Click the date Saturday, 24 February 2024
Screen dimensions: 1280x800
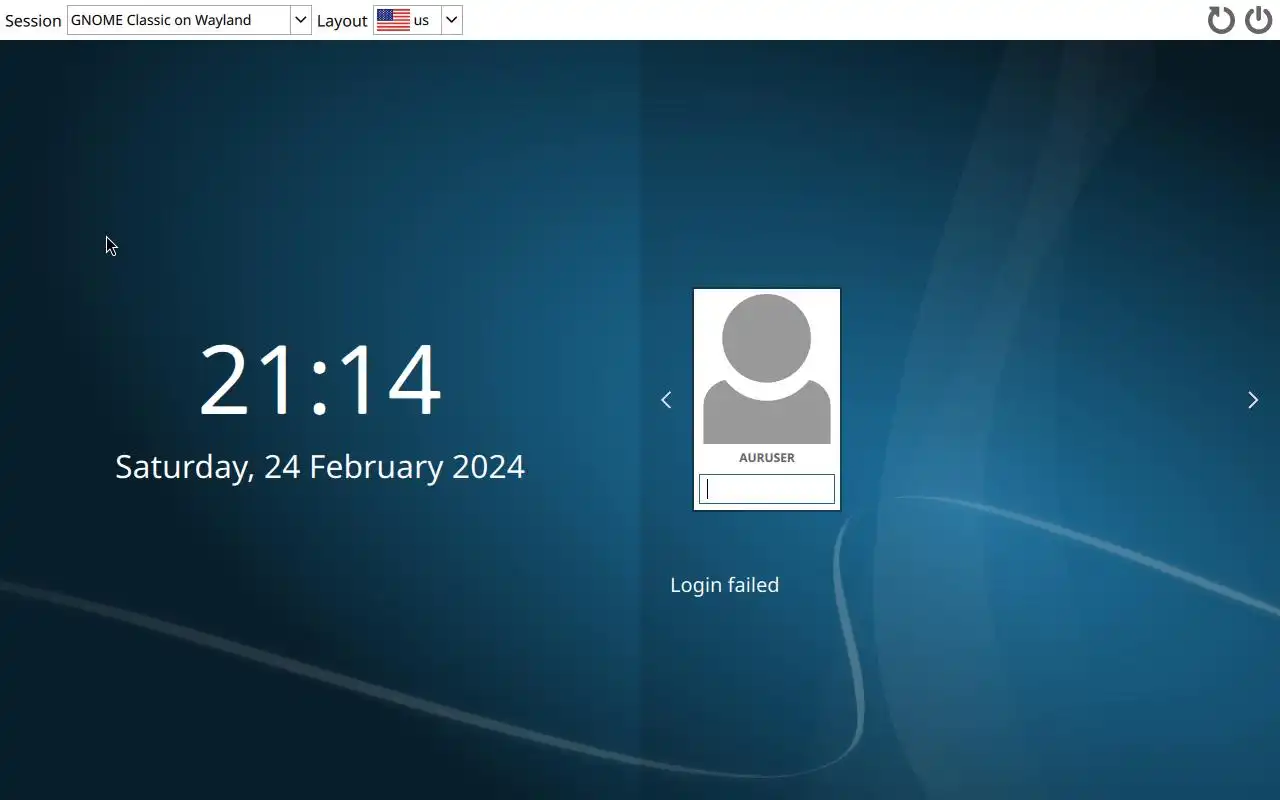320,467
